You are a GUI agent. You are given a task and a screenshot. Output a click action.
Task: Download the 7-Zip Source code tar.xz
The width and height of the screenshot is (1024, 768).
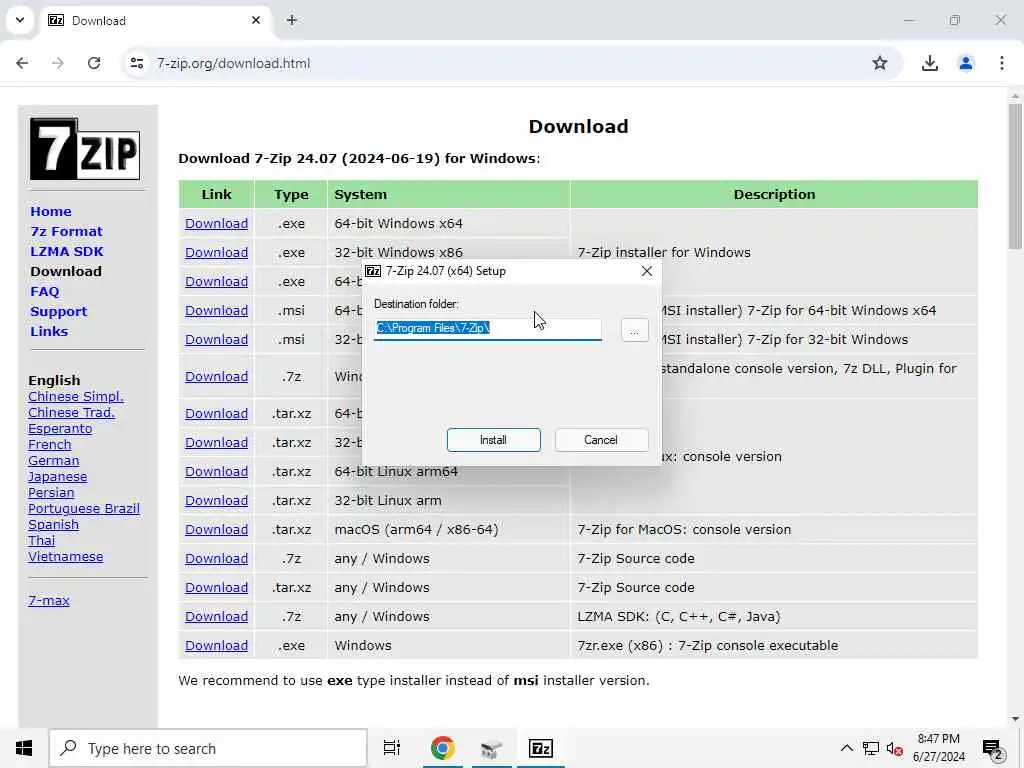coord(216,587)
